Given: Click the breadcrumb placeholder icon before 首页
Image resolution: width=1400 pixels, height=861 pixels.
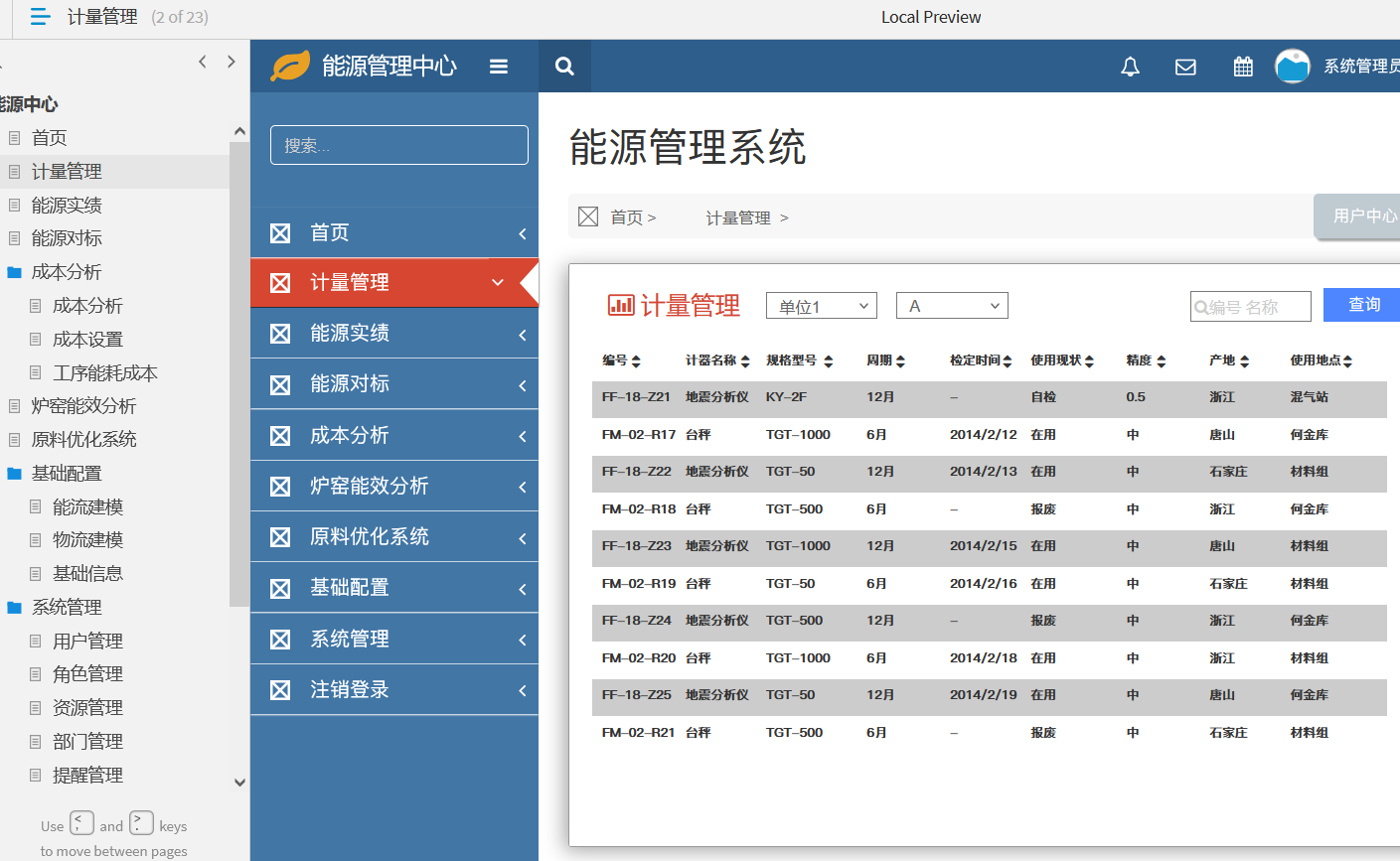Looking at the screenshot, I should (588, 216).
